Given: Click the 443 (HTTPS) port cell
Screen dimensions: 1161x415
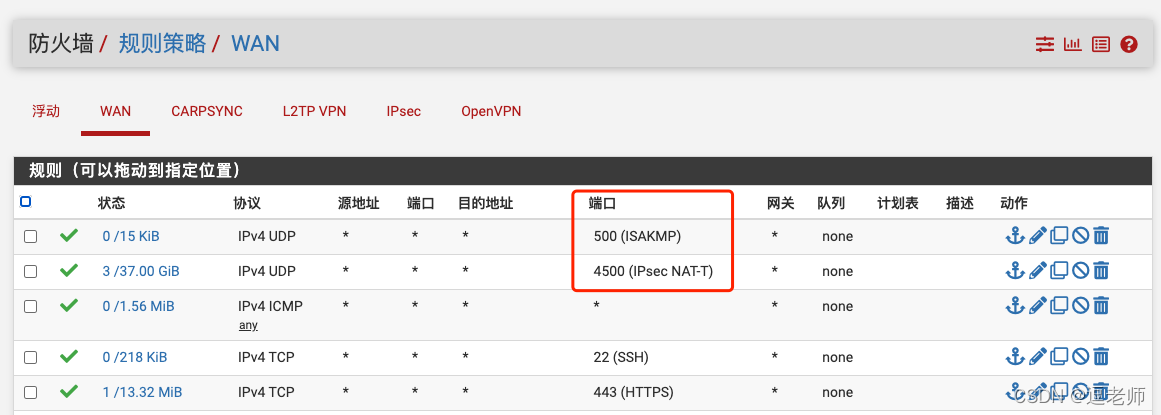Looking at the screenshot, I should pos(634,392).
